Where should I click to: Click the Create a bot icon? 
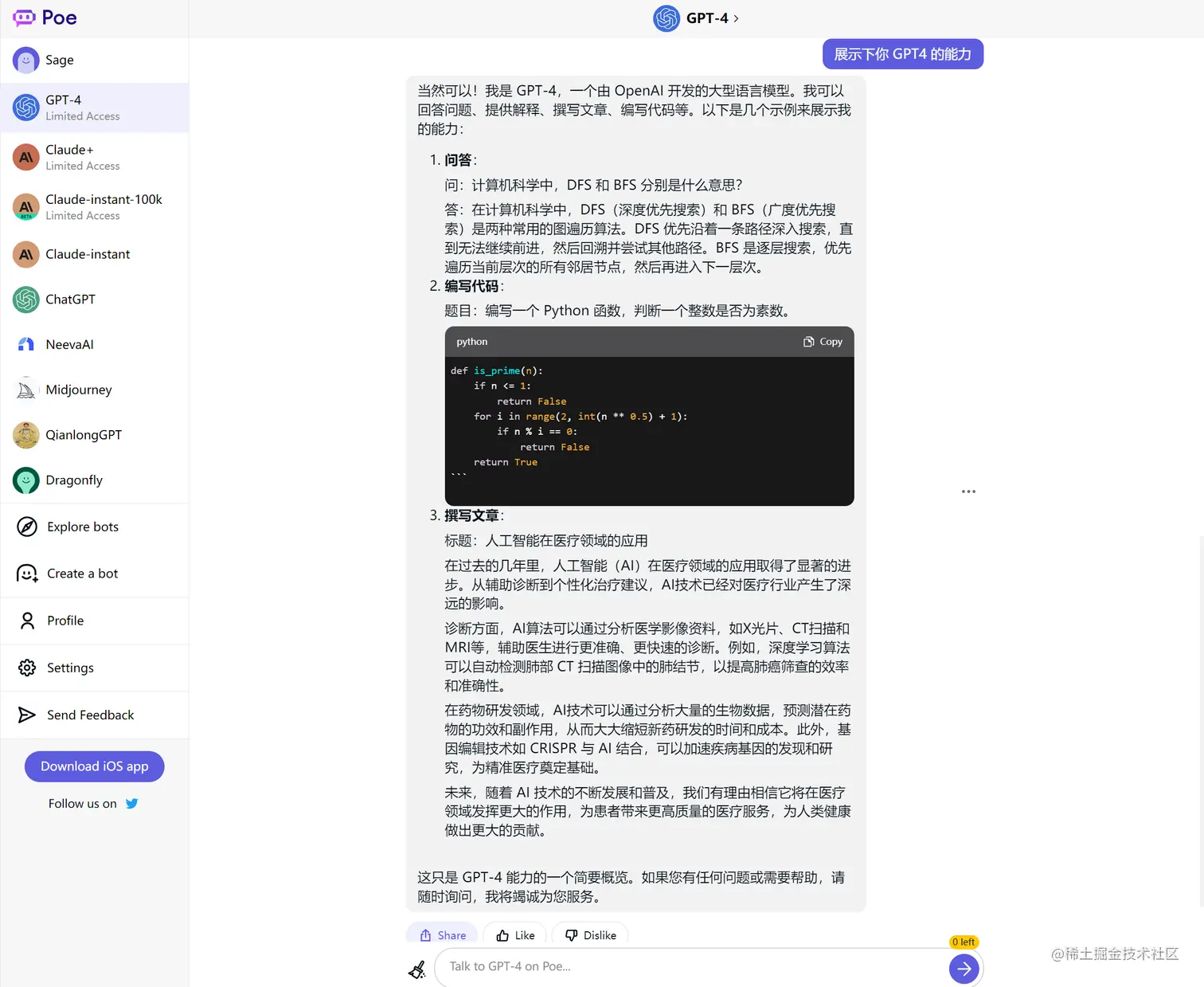[27, 574]
